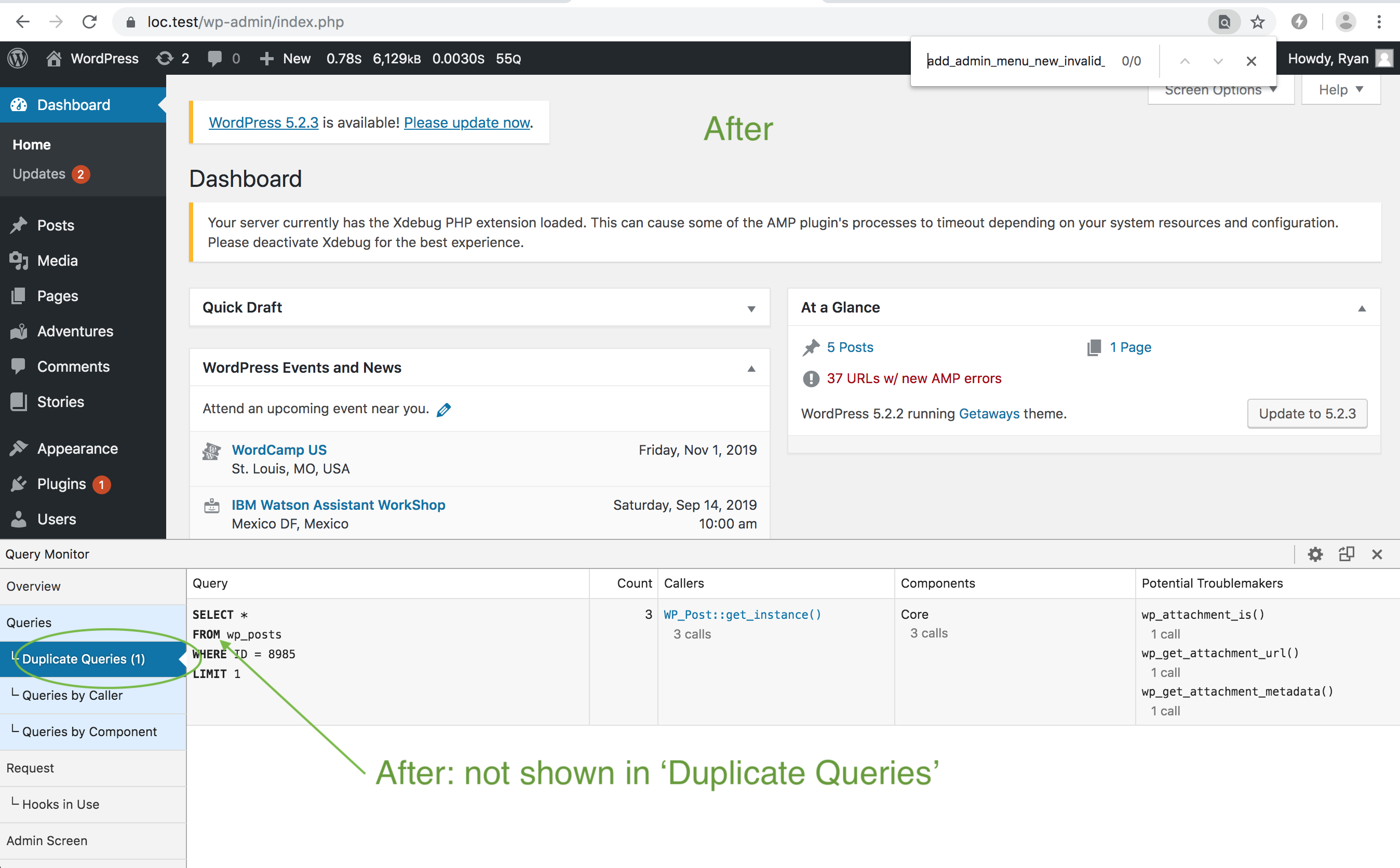Viewport: 1400px width, 868px height.
Task: Edit event location pencil icon
Action: (443, 409)
